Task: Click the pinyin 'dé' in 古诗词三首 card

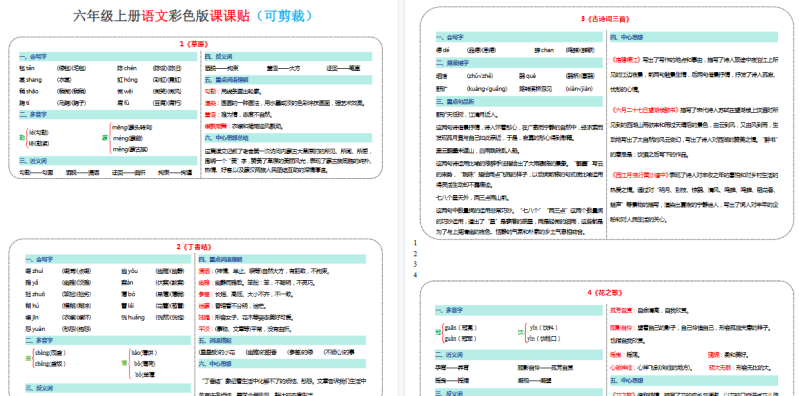Action: (445, 50)
